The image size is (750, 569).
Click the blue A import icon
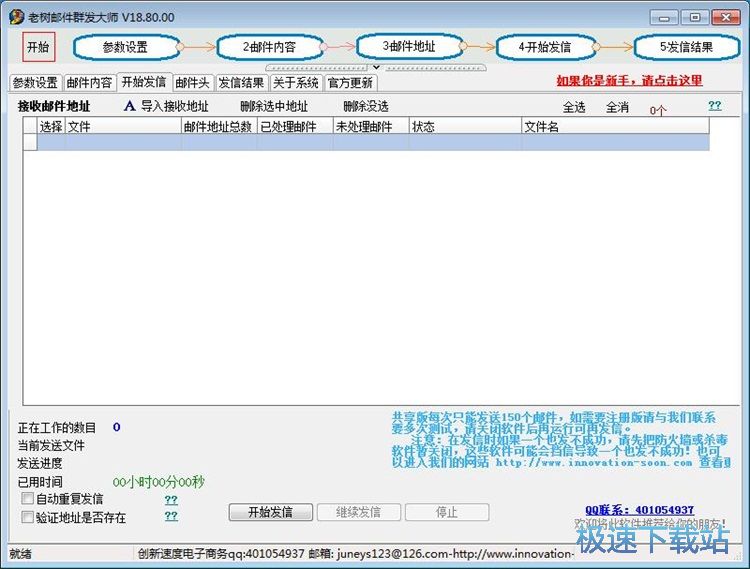(x=129, y=106)
